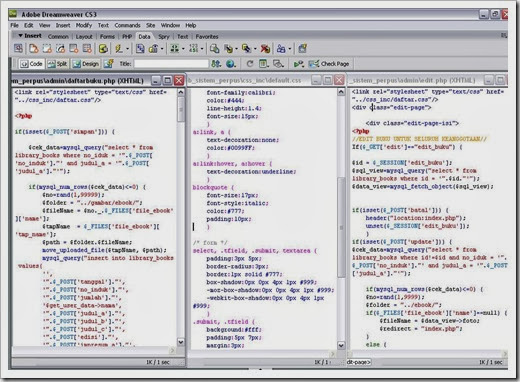Viewport: 520px width, 382px height.
Task: Open the Update Record dropdown arrow
Action: 255,49
